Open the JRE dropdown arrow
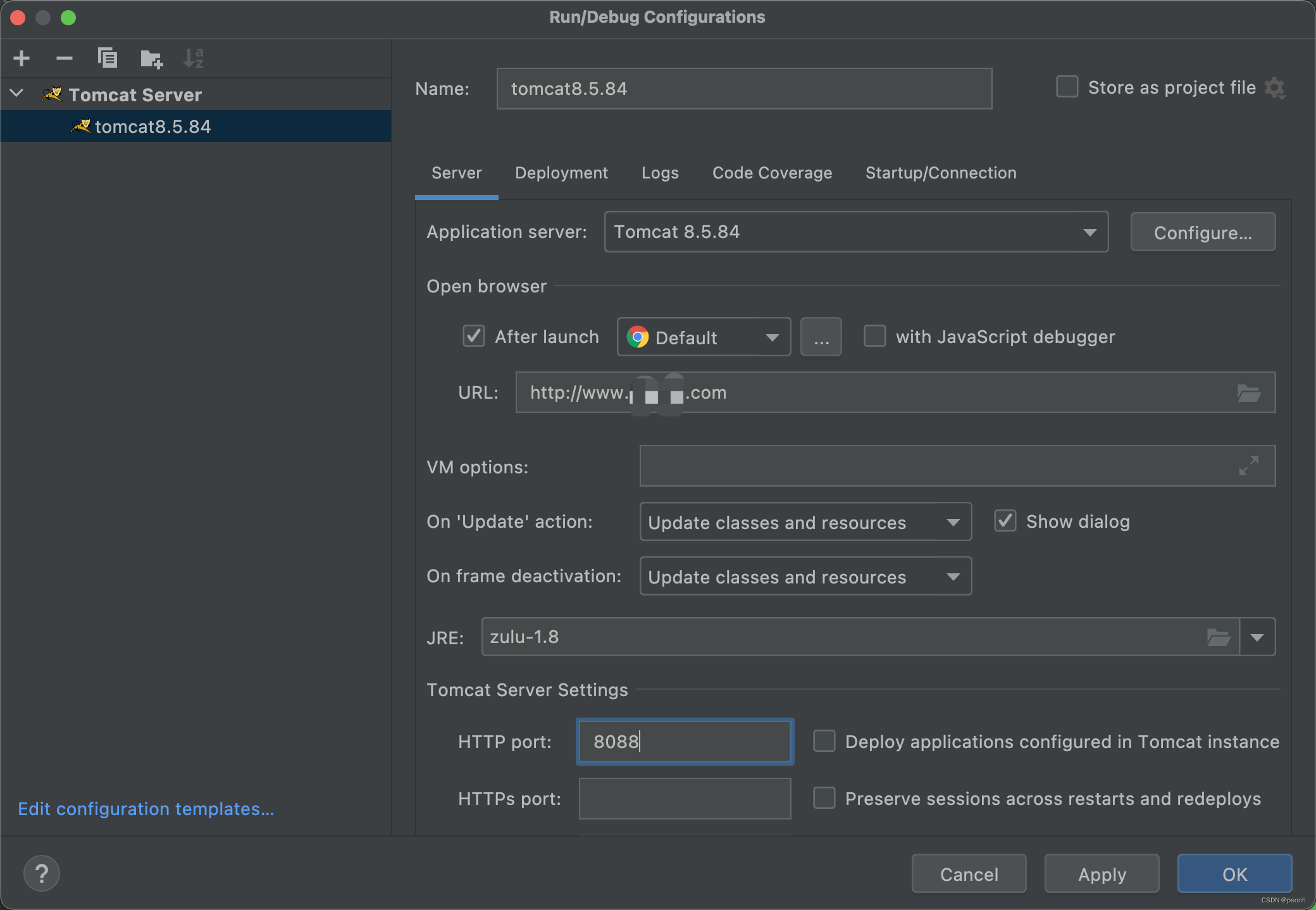 coord(1257,637)
